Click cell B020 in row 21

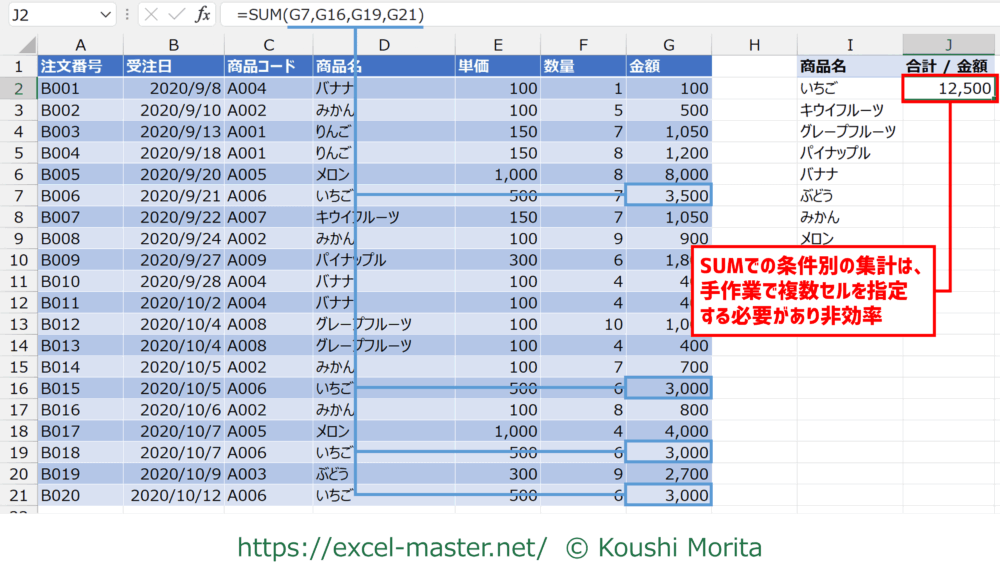(80, 495)
